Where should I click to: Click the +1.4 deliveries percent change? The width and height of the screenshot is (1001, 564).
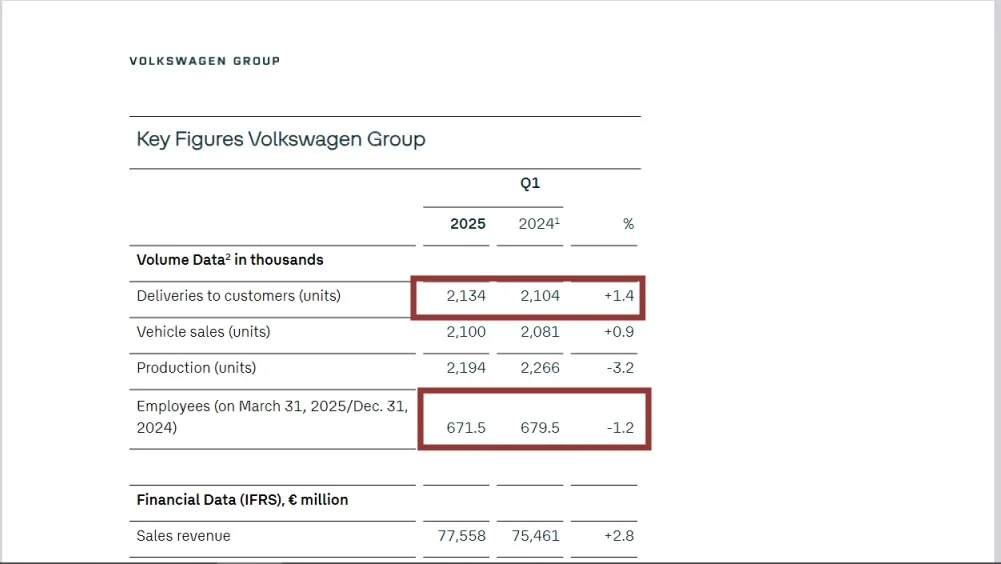point(618,296)
